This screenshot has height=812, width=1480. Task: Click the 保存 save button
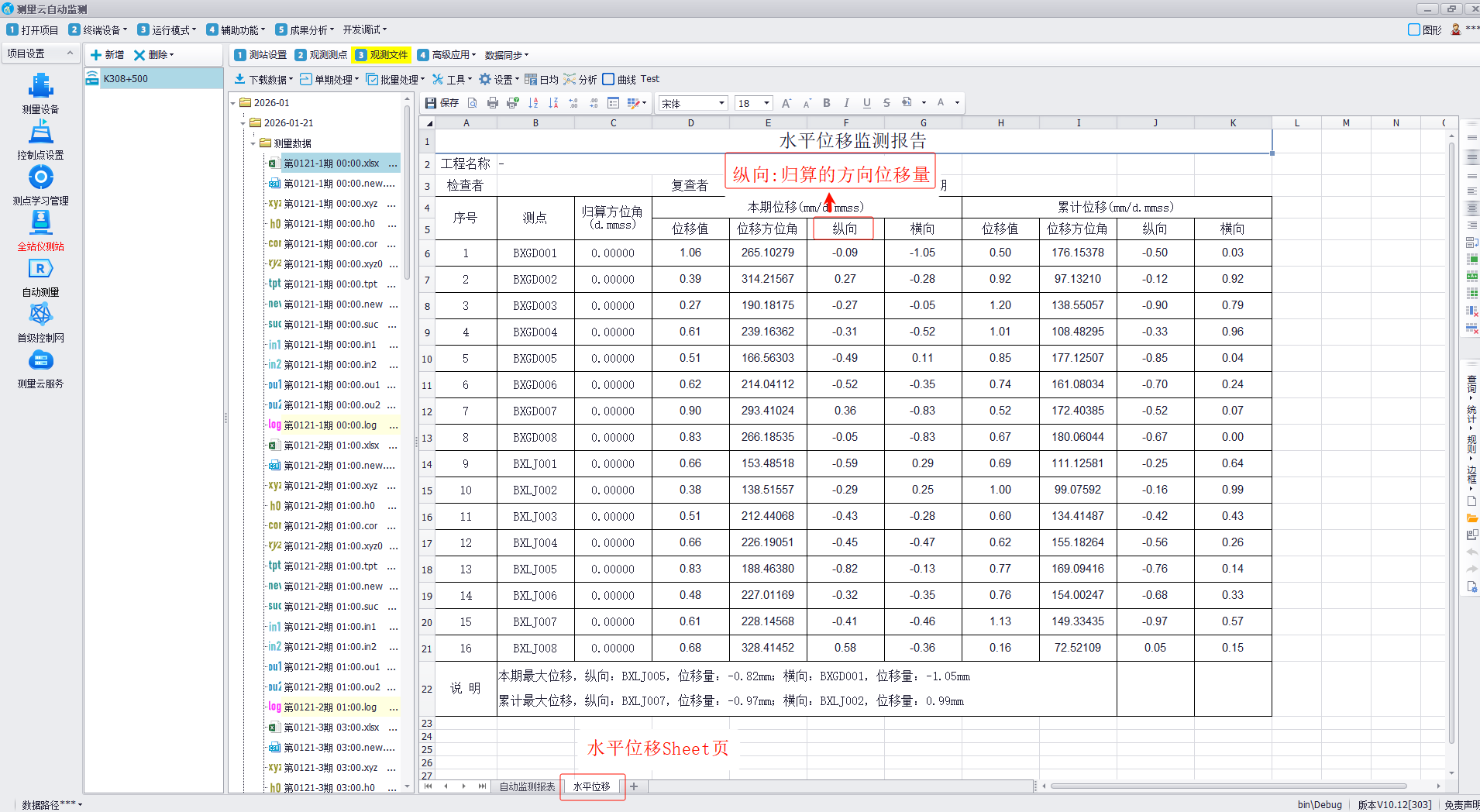click(x=442, y=103)
